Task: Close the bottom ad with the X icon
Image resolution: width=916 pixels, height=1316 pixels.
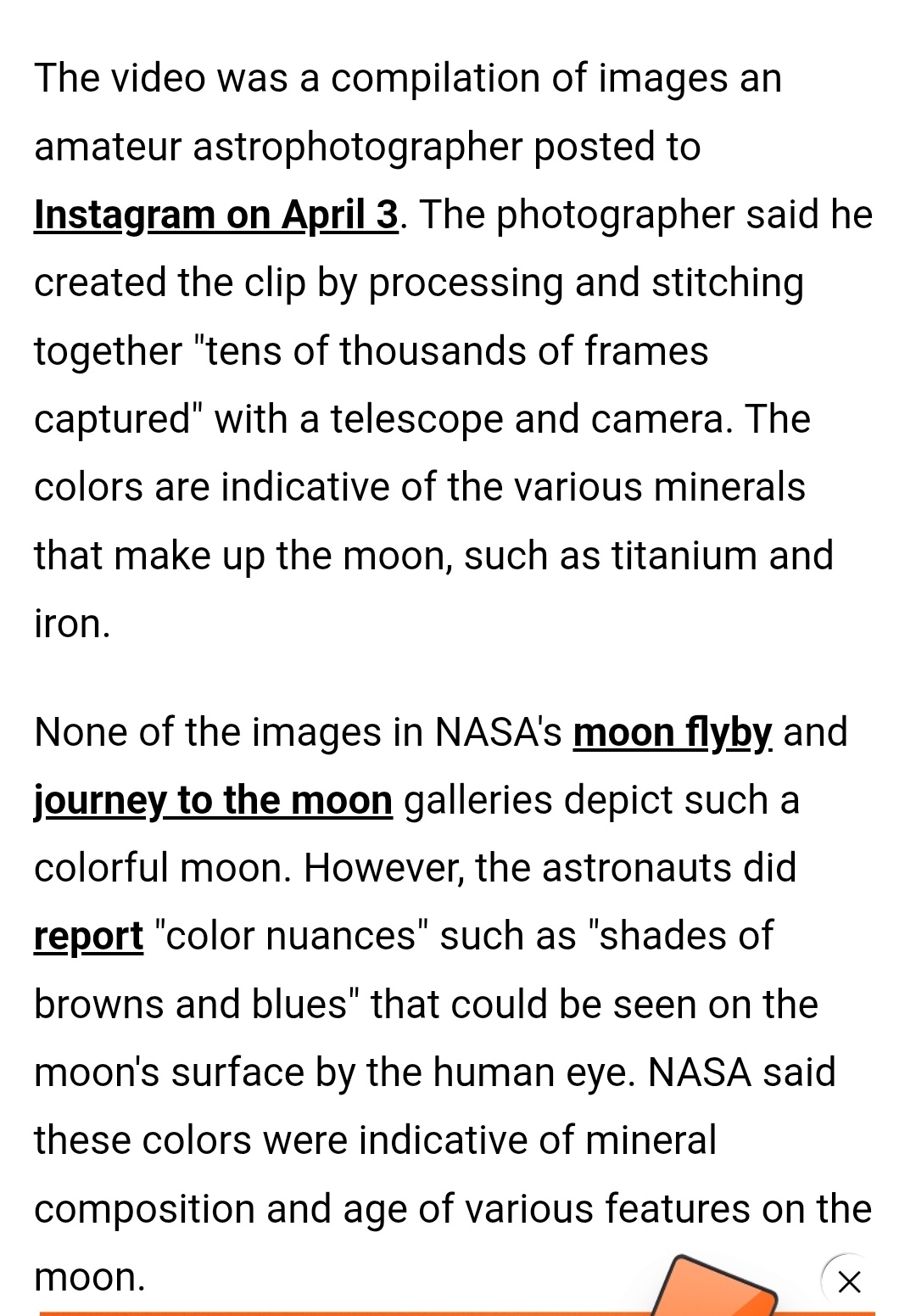Action: coord(849,1281)
